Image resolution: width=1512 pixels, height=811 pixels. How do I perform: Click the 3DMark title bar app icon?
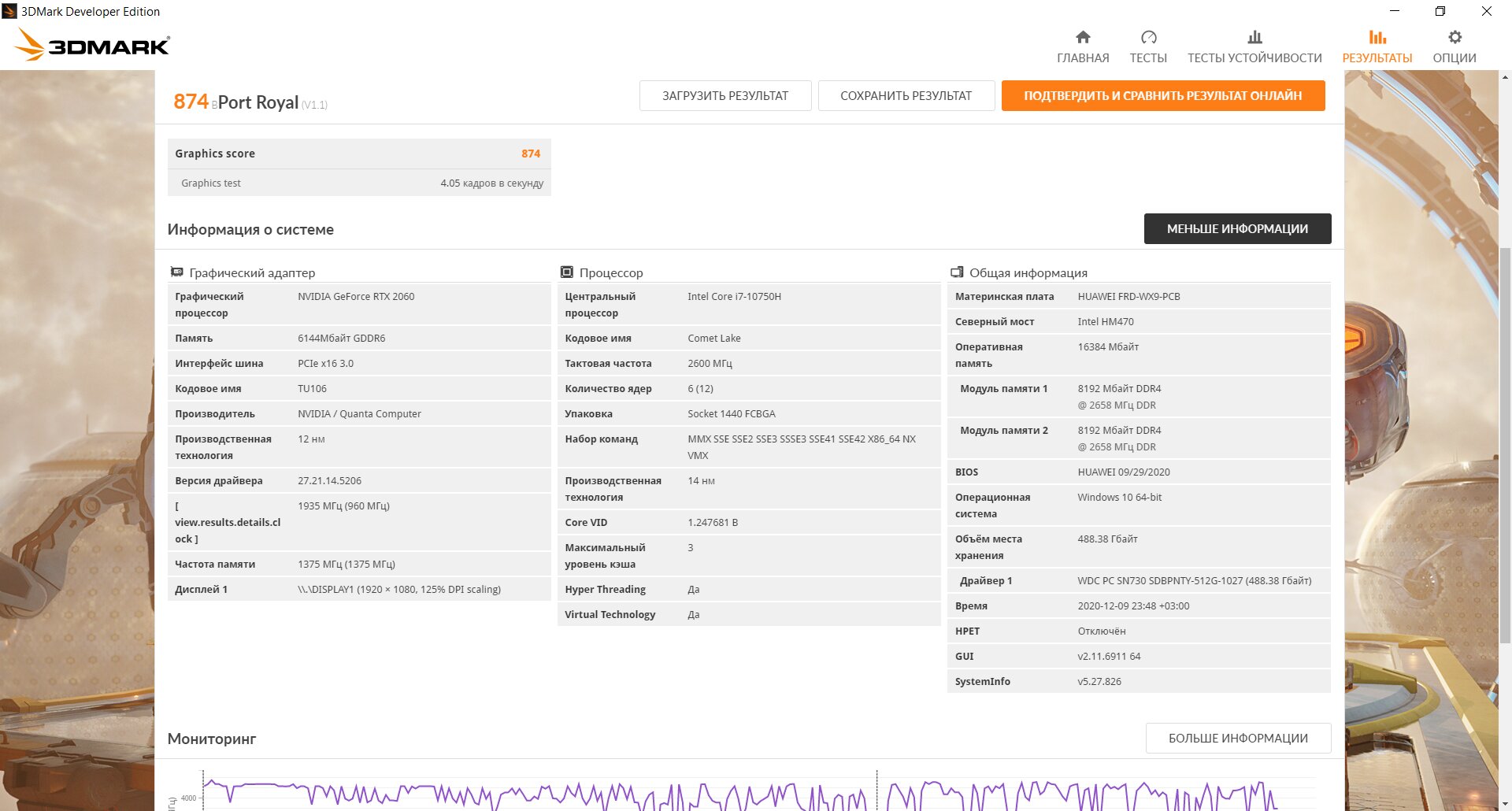tap(9, 11)
